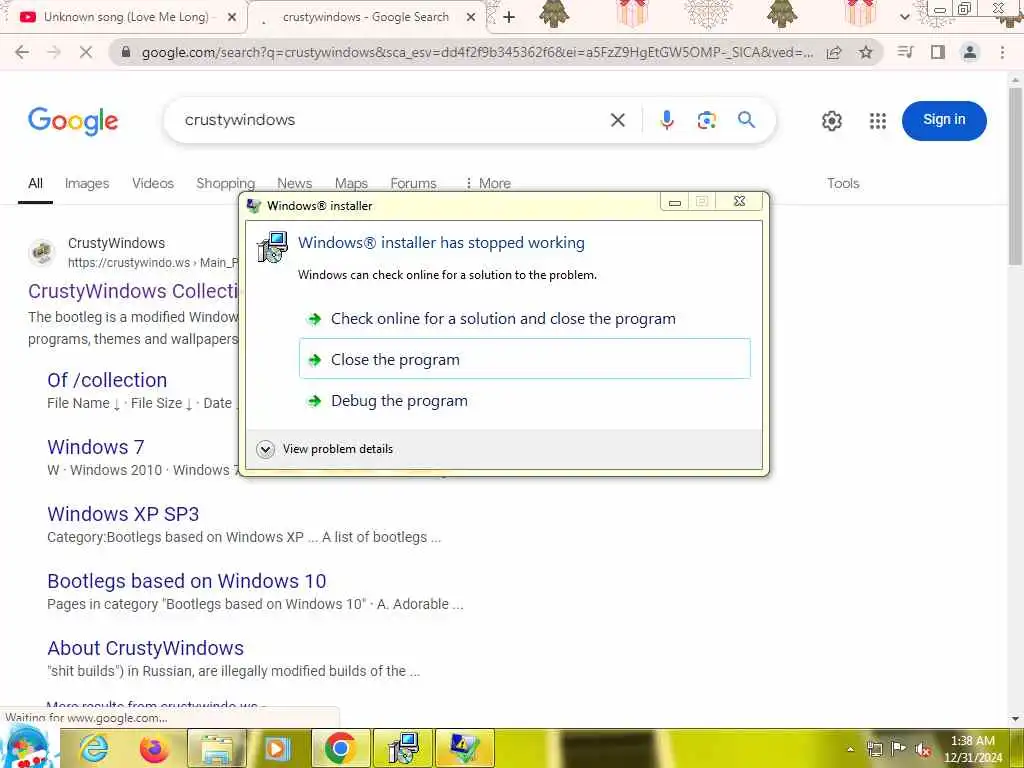Click the padlock site info icon

(126, 52)
